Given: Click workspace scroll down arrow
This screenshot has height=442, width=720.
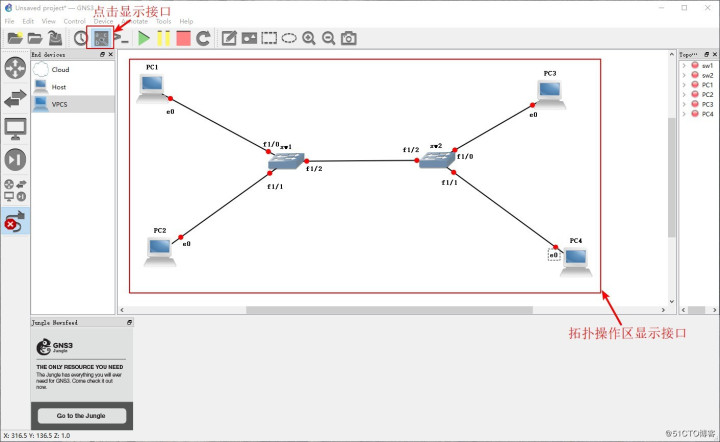Looking at the screenshot, I should (x=672, y=302).
